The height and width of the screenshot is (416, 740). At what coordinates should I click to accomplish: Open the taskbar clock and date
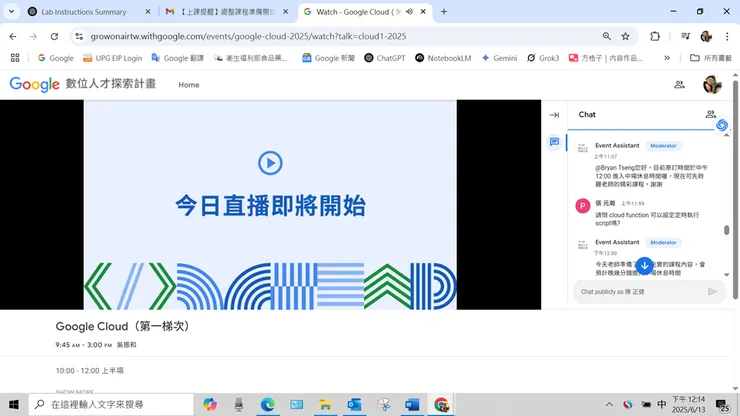[688, 405]
